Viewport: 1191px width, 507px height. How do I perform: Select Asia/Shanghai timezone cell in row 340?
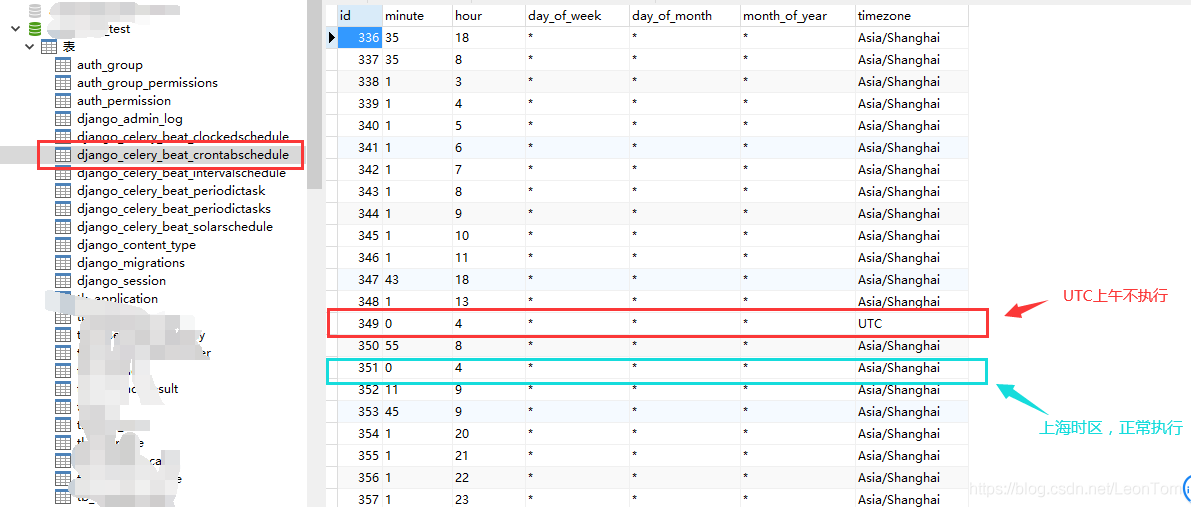(911, 125)
